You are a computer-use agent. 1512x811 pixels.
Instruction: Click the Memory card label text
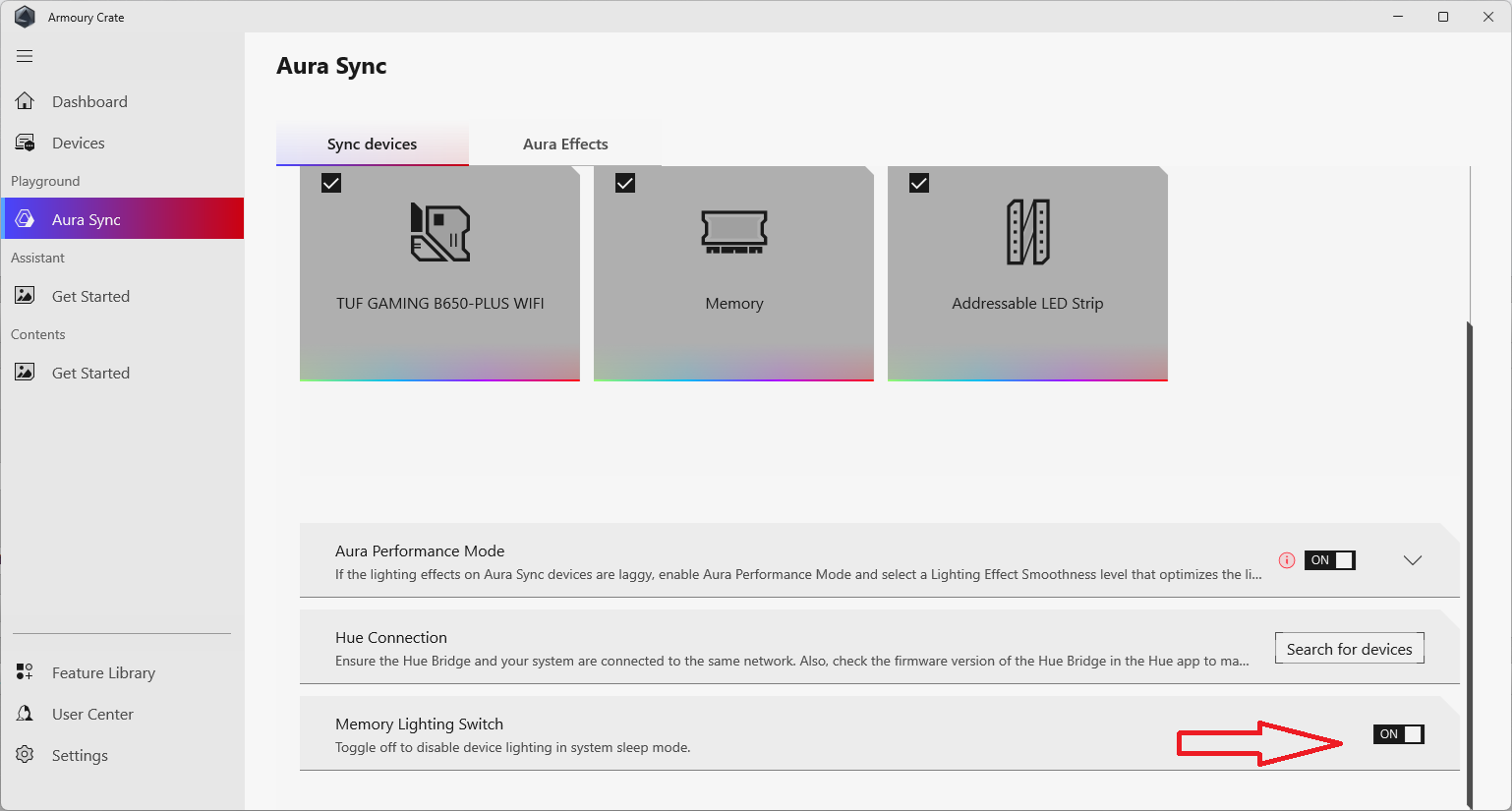pyautogui.click(x=734, y=304)
